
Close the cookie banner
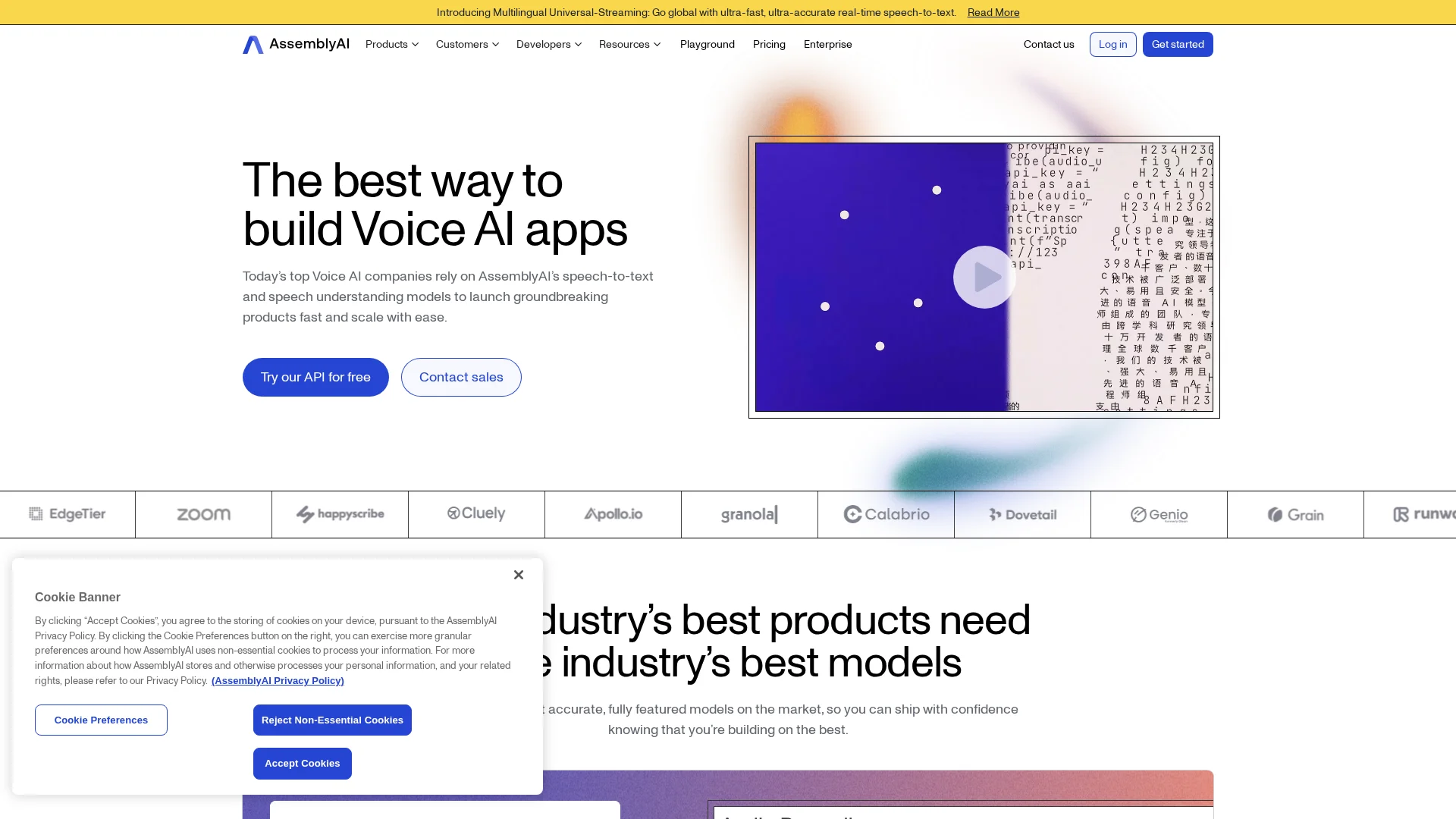[519, 575]
